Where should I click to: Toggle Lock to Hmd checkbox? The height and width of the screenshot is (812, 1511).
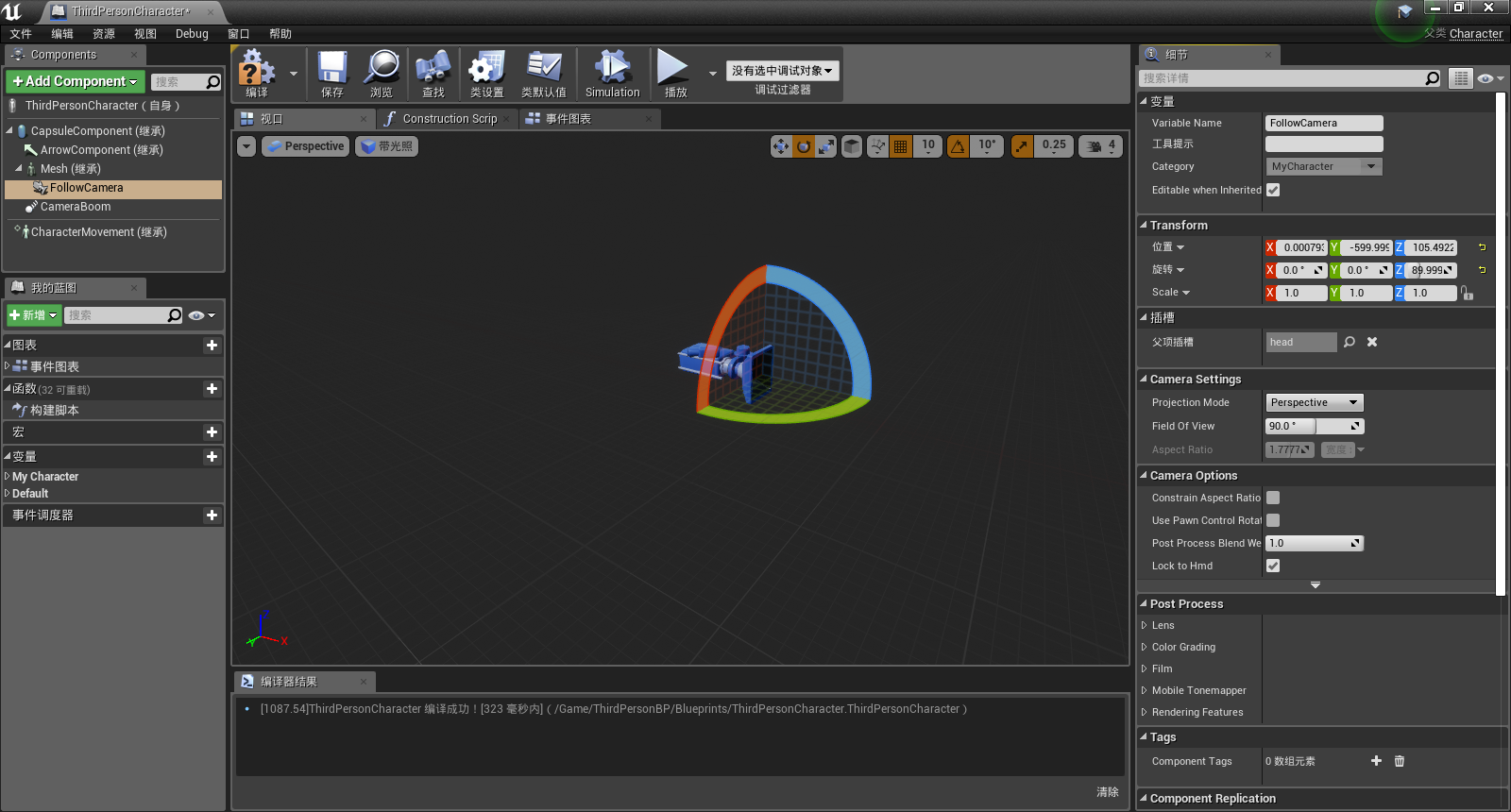(x=1273, y=566)
